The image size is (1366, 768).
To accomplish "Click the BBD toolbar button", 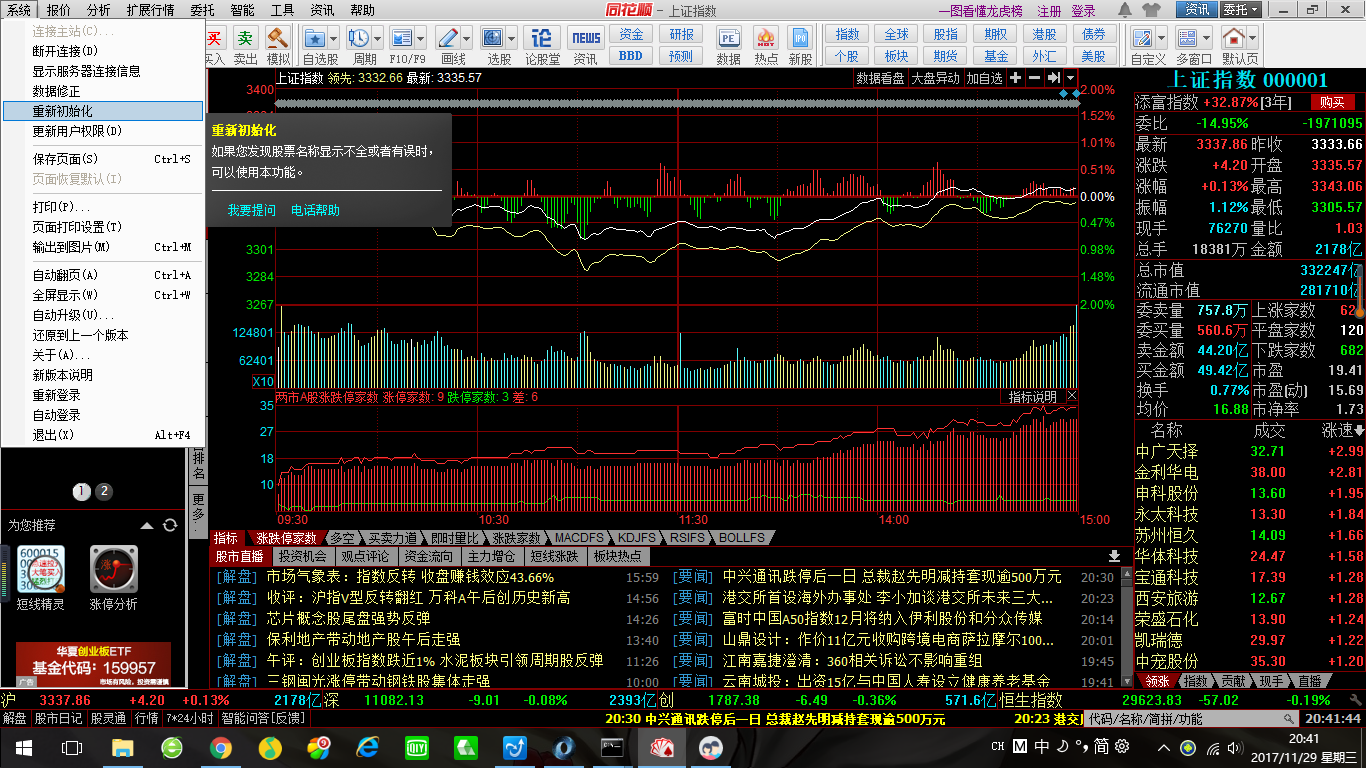I will click(630, 56).
